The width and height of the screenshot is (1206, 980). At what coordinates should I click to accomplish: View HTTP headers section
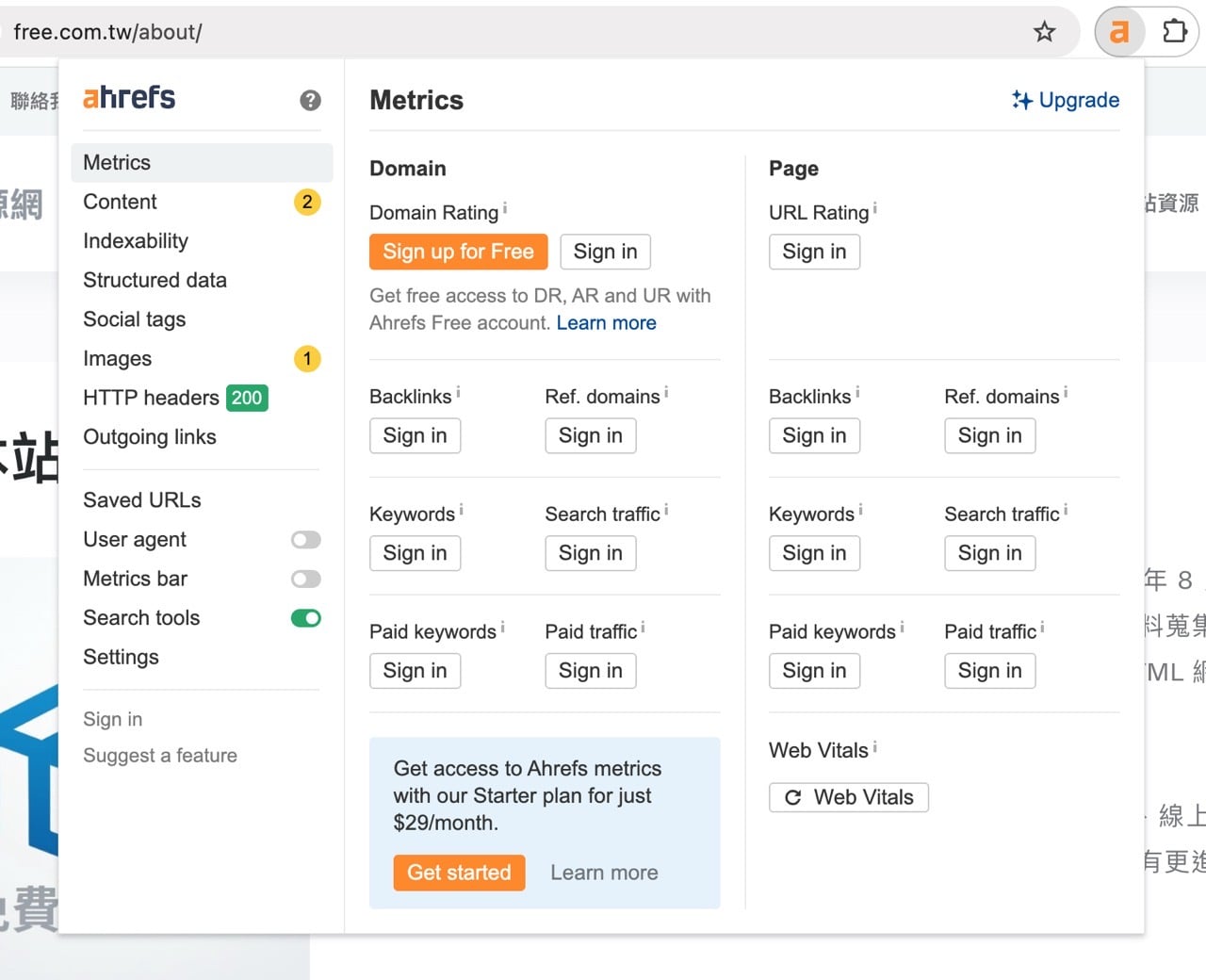[151, 398]
